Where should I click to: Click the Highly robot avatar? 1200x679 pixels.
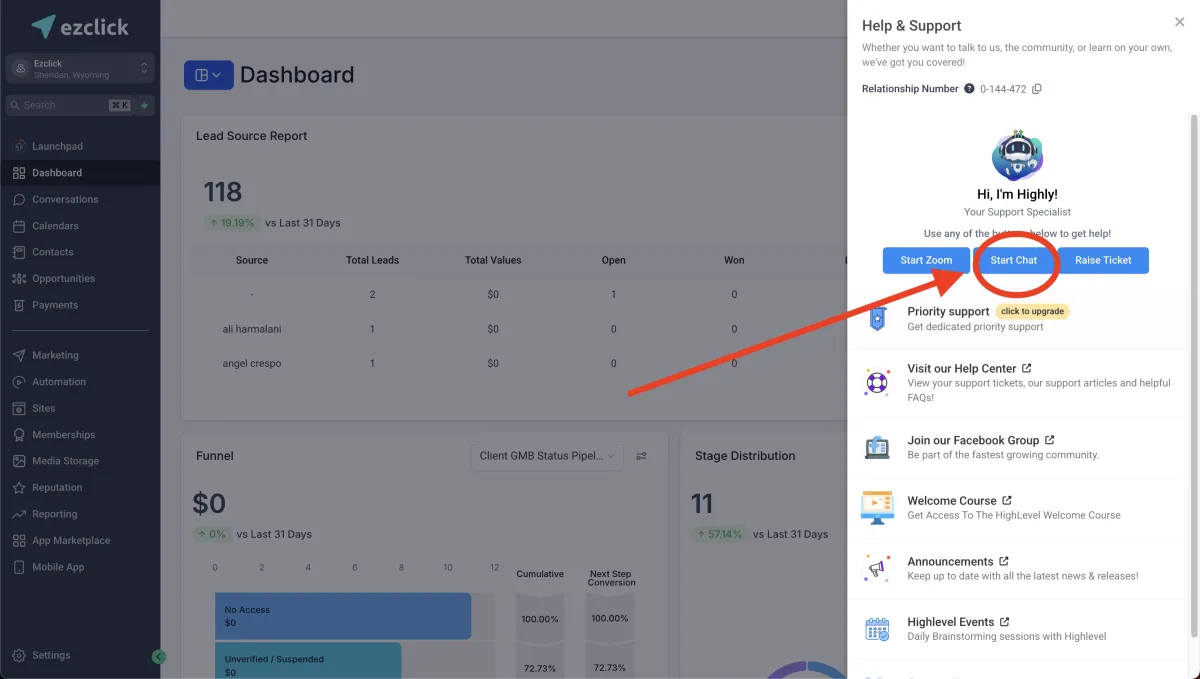point(1017,155)
